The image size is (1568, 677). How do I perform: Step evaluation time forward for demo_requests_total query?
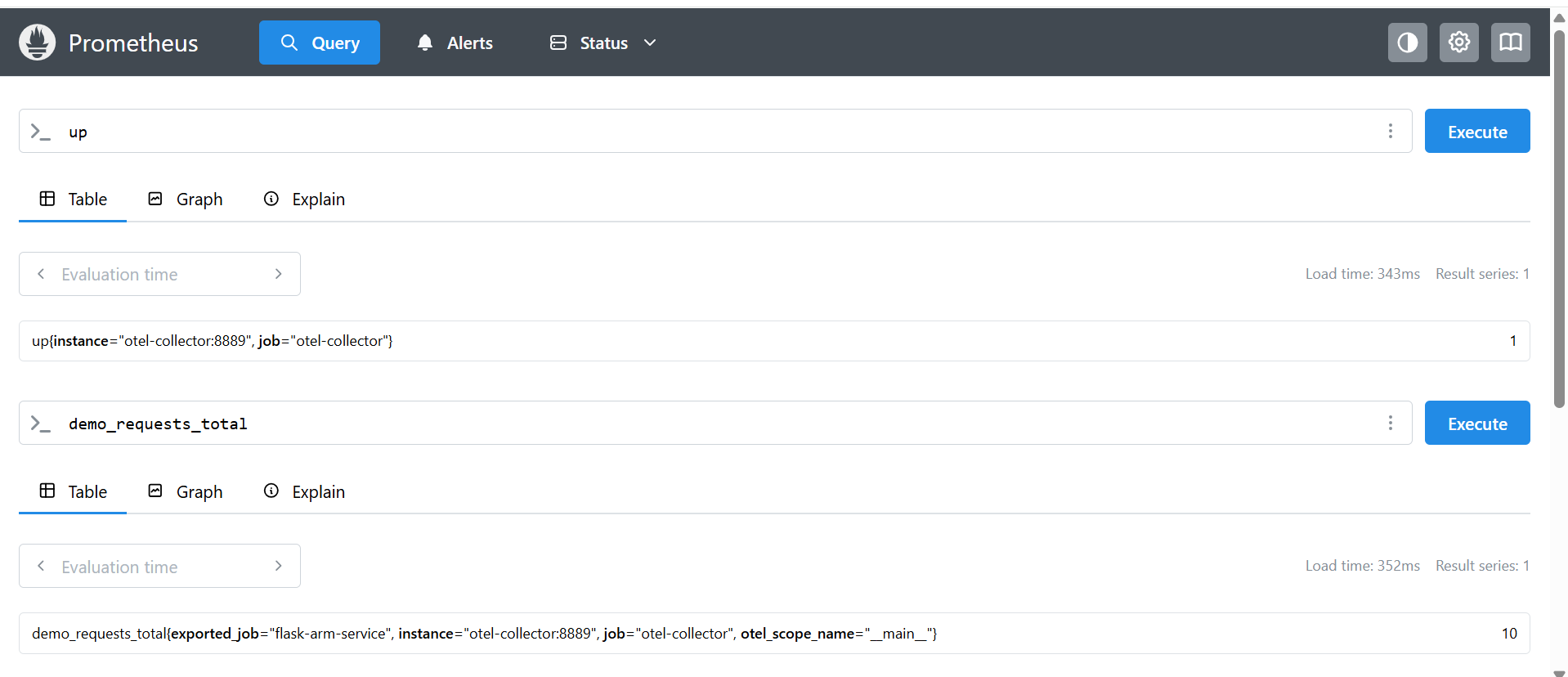279,566
